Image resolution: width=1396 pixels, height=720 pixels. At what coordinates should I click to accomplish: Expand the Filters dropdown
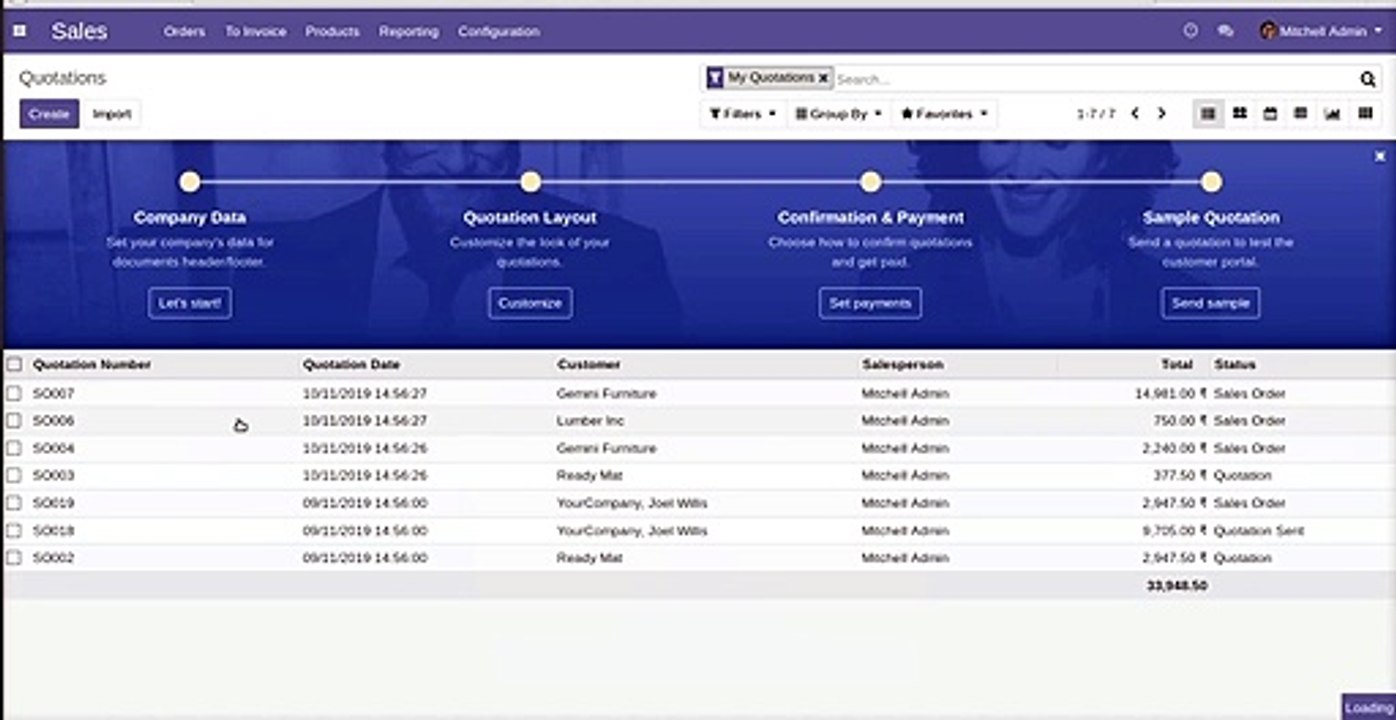point(743,114)
